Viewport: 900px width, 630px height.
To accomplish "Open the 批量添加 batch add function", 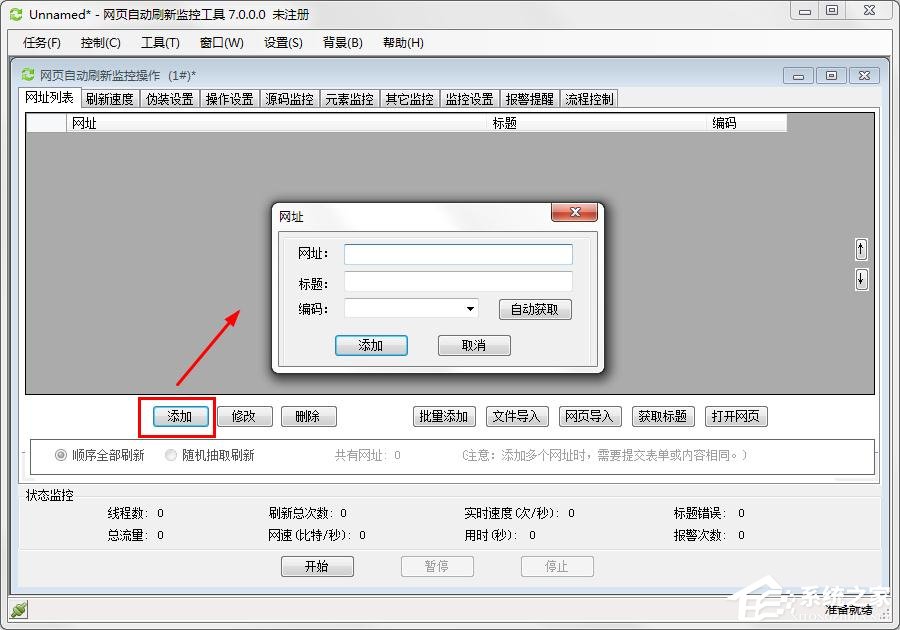I will [443, 417].
